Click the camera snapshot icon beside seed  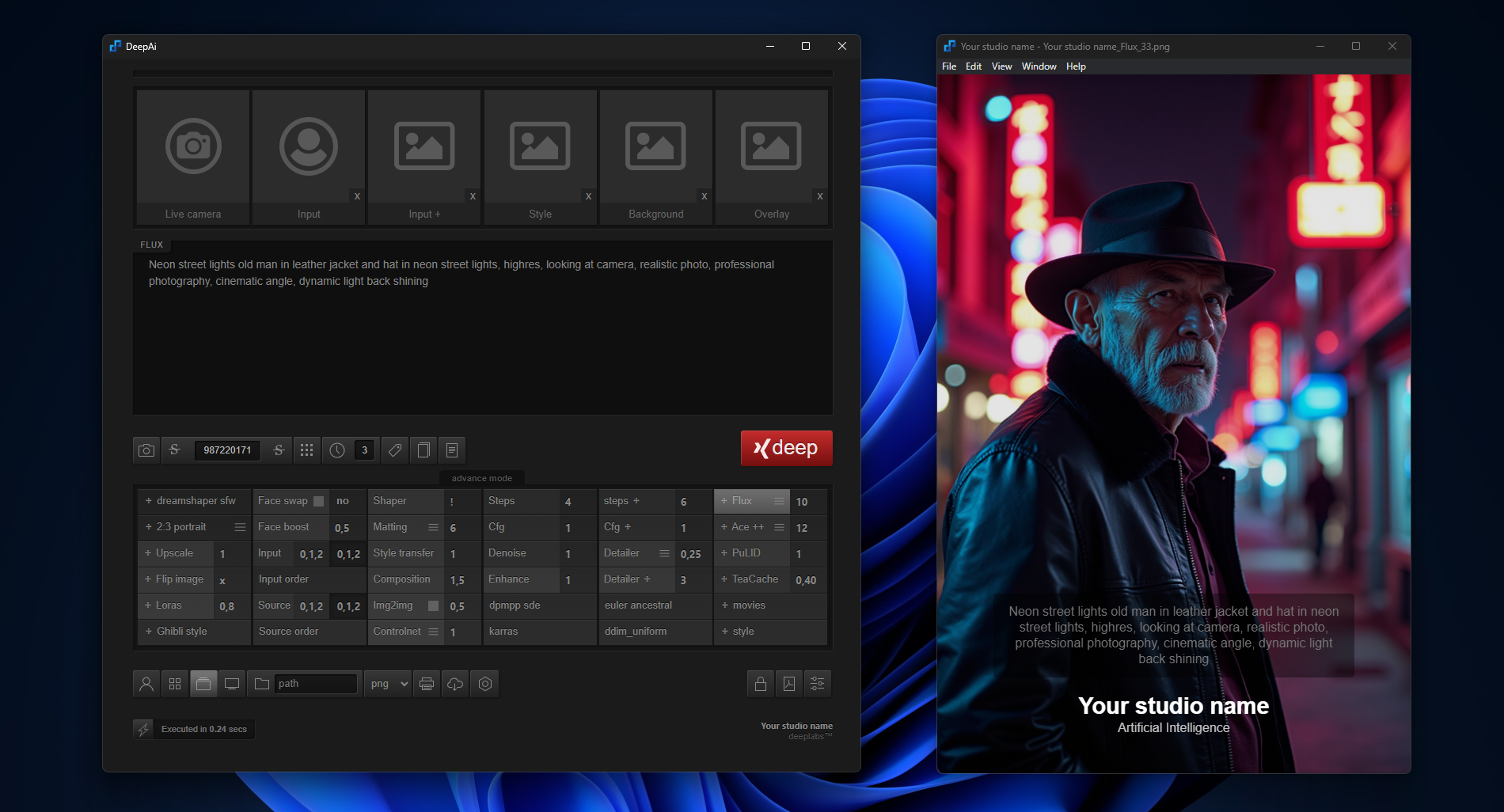146,450
